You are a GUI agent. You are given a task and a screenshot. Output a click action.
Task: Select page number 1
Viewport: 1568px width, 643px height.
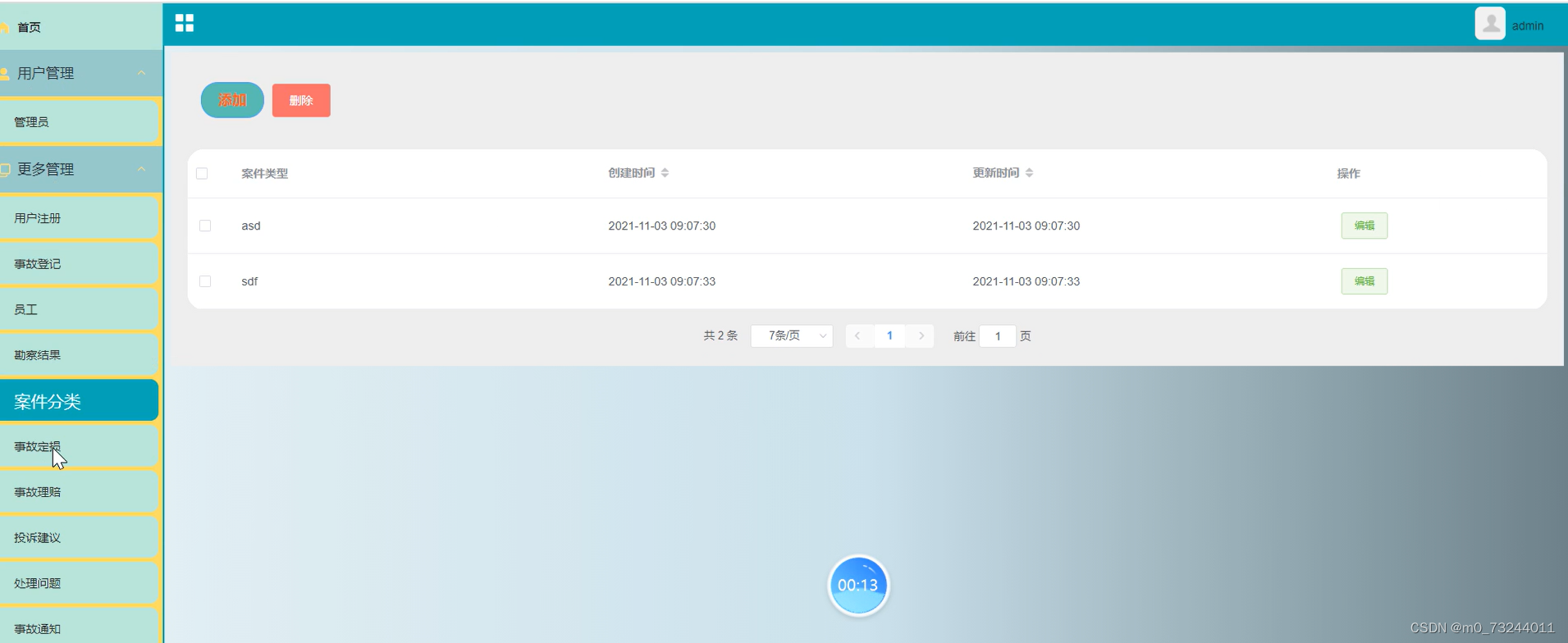click(889, 335)
